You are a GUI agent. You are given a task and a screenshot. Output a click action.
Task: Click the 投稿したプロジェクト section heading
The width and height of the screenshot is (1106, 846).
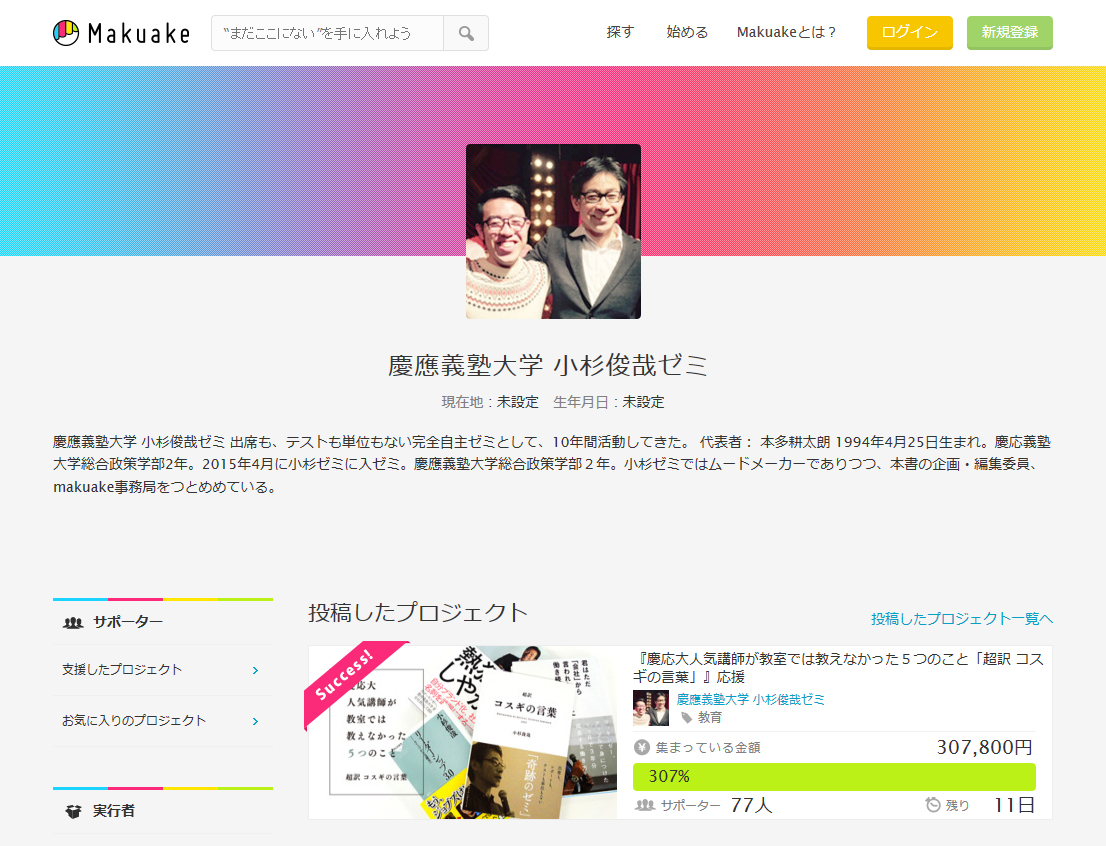coord(418,612)
